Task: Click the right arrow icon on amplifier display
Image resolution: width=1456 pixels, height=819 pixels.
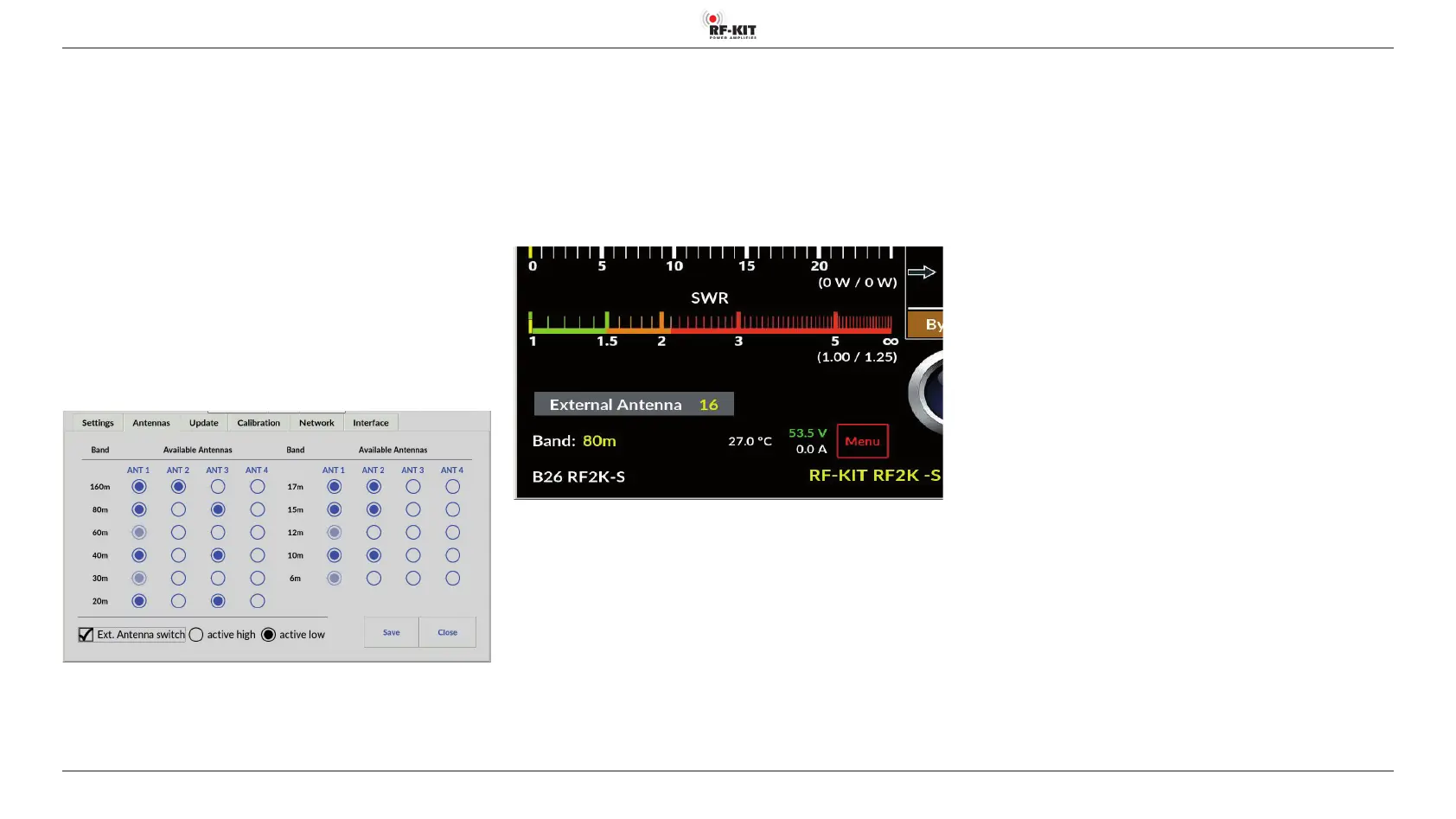Action: [922, 272]
